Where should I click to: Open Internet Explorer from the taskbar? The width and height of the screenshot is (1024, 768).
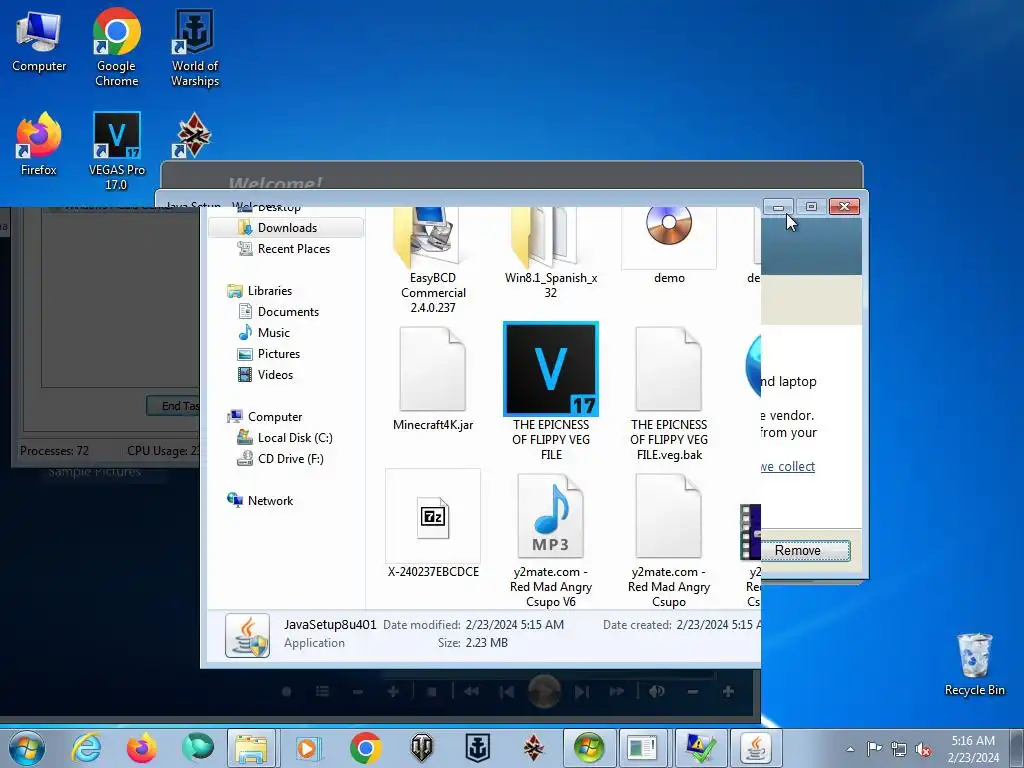click(86, 748)
